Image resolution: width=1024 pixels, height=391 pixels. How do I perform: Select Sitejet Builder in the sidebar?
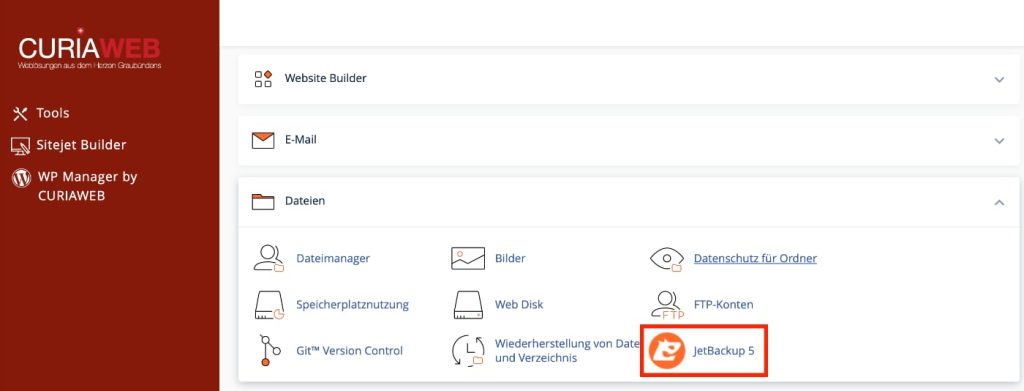[82, 145]
